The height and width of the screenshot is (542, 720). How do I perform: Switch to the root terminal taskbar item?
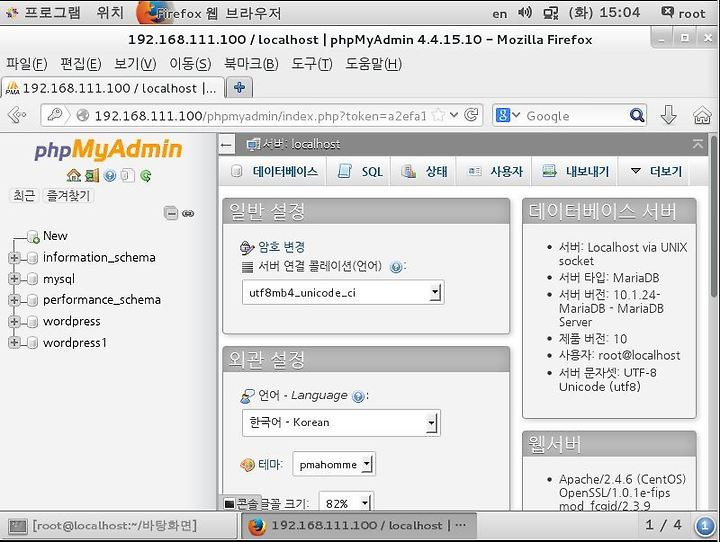(x=119, y=525)
